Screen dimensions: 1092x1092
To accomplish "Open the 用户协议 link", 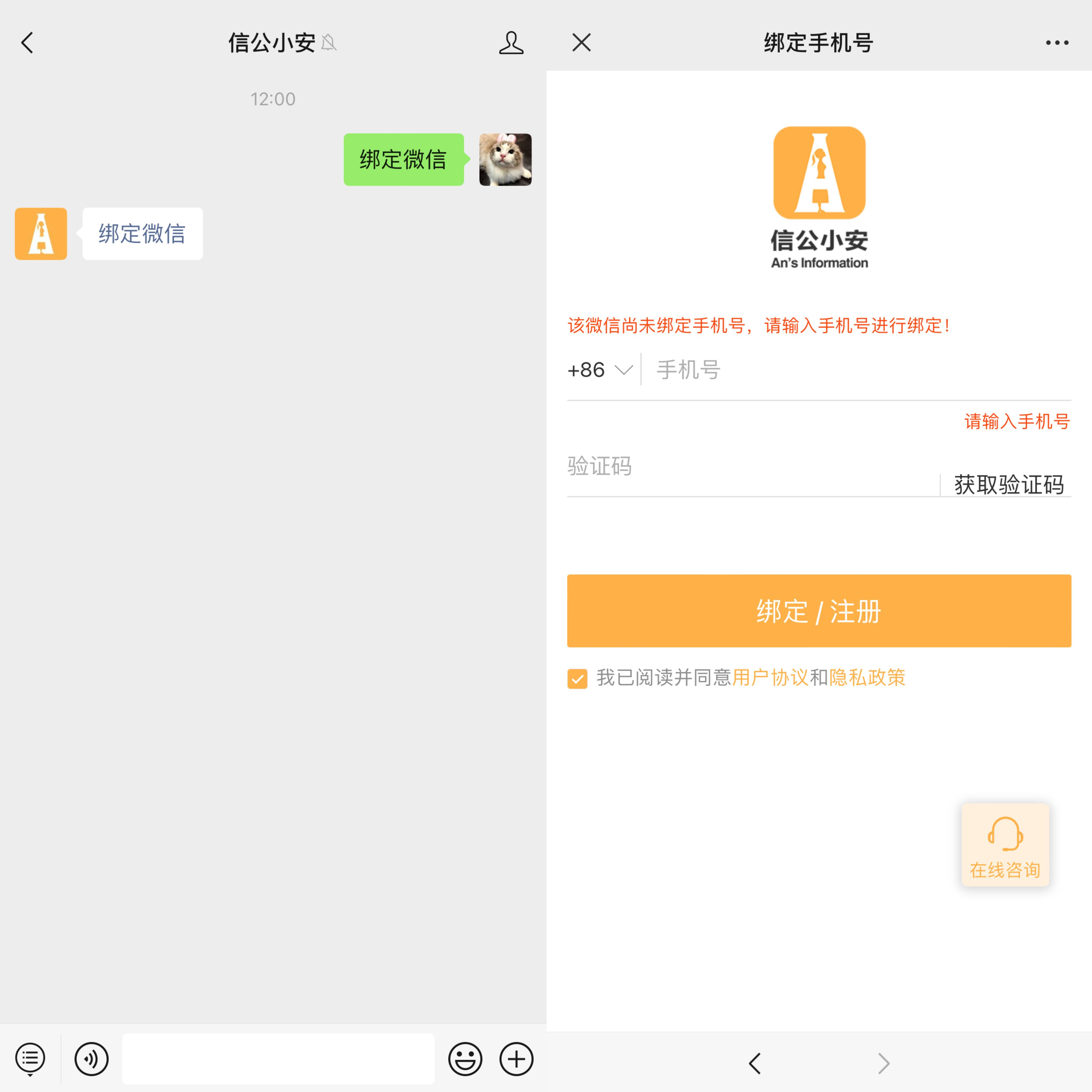I will point(770,677).
